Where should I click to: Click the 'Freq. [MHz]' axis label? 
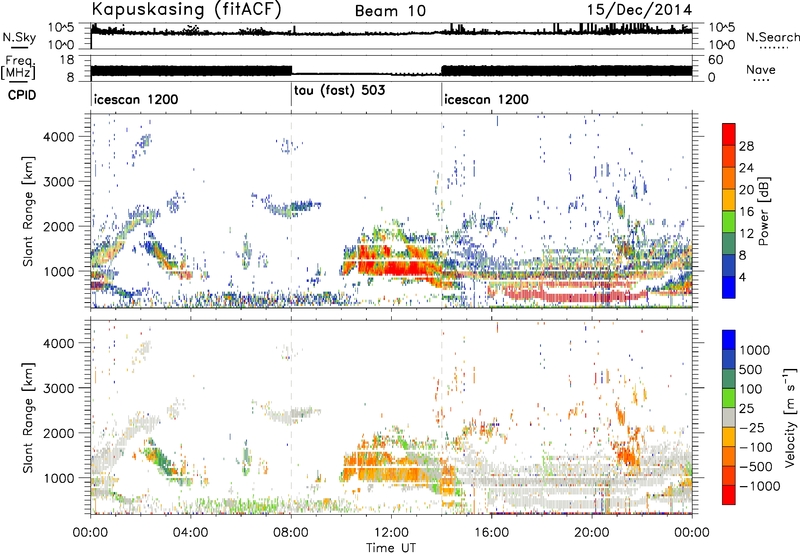(18, 68)
